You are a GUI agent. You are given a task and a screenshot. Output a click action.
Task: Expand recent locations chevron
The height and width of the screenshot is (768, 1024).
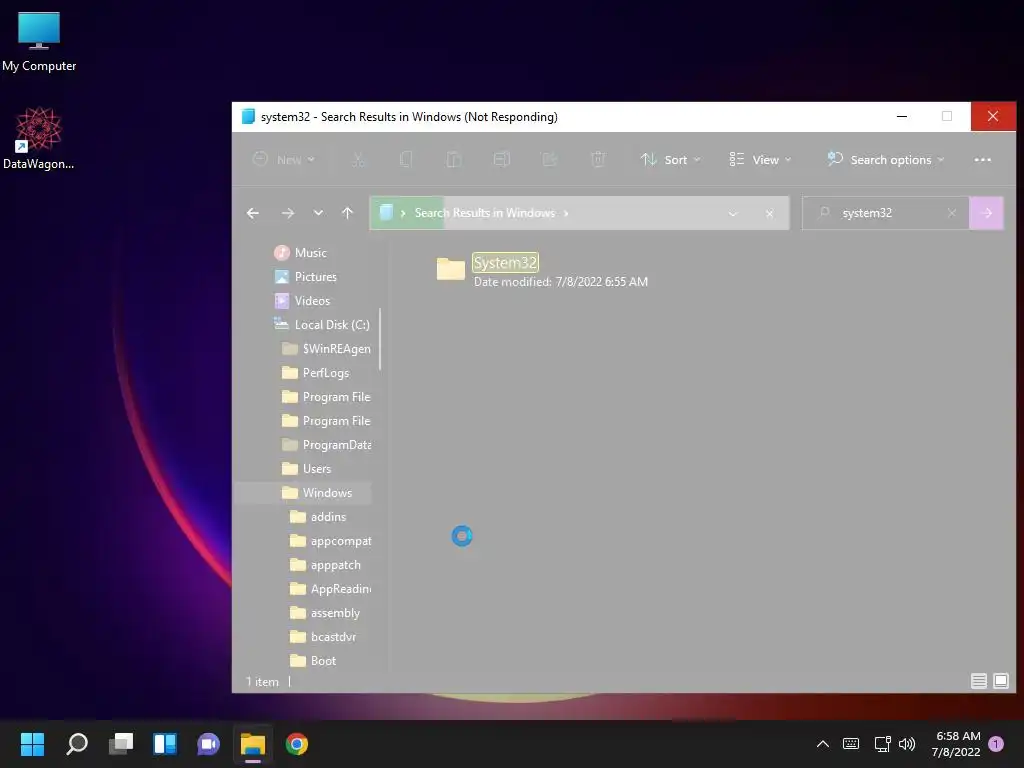pos(318,213)
